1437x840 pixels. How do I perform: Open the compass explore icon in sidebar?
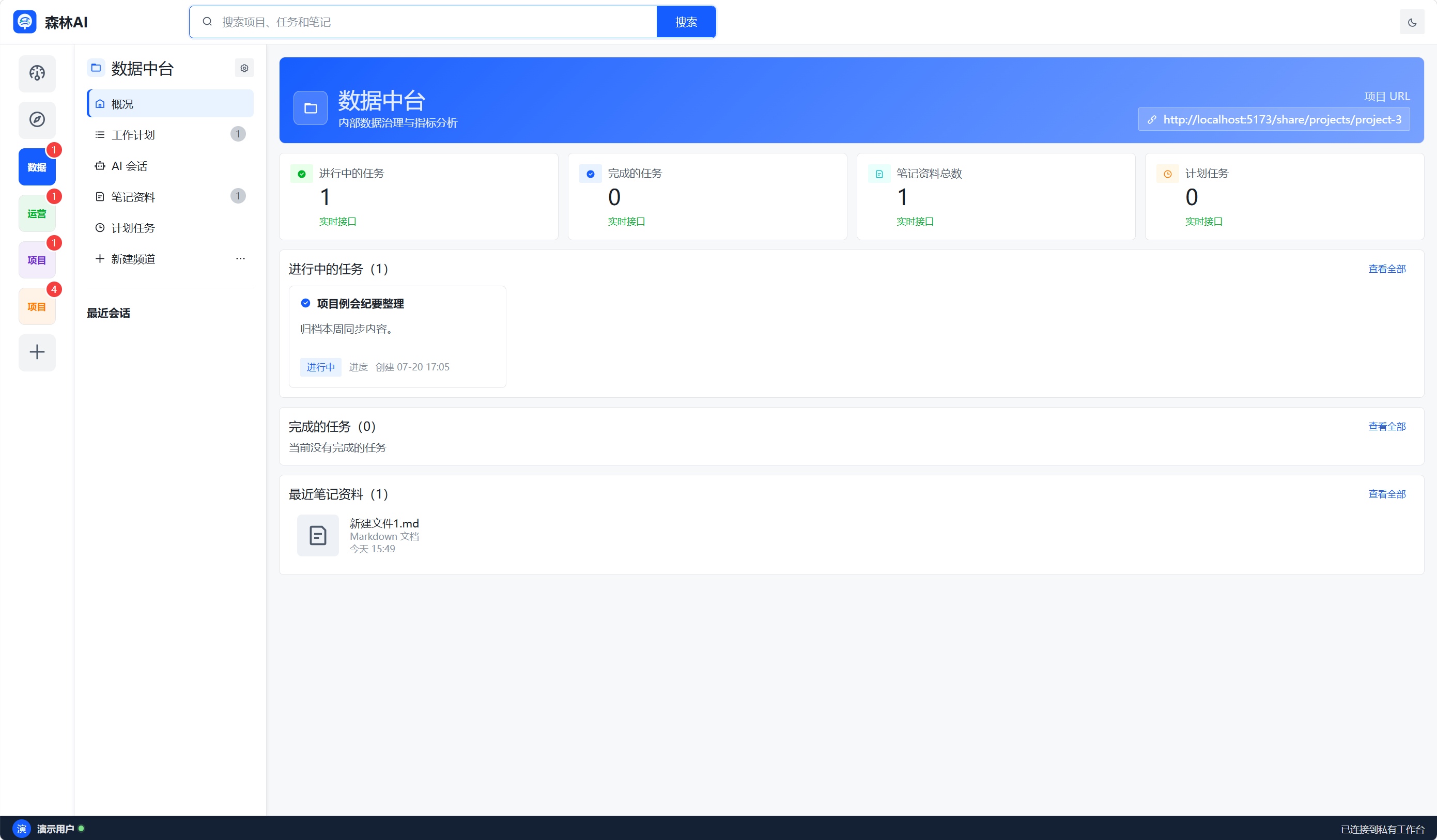(x=37, y=120)
